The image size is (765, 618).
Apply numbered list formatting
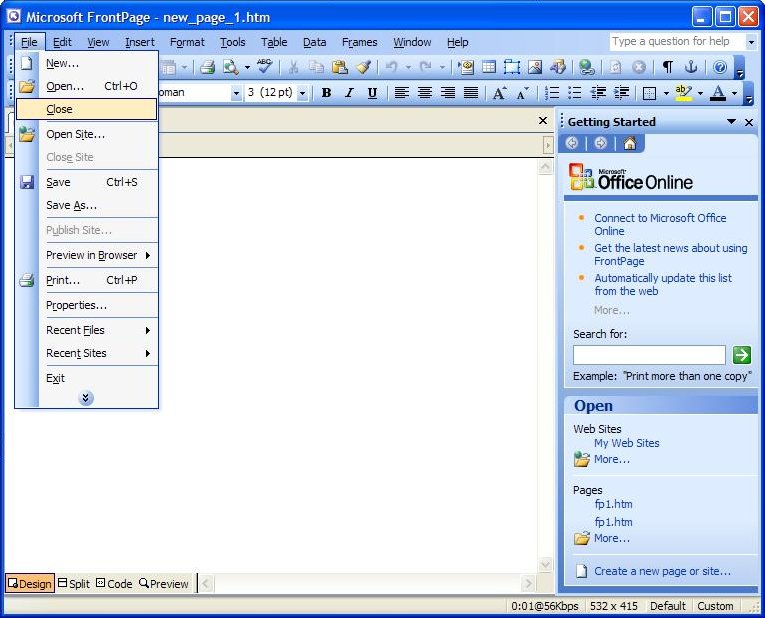551,93
